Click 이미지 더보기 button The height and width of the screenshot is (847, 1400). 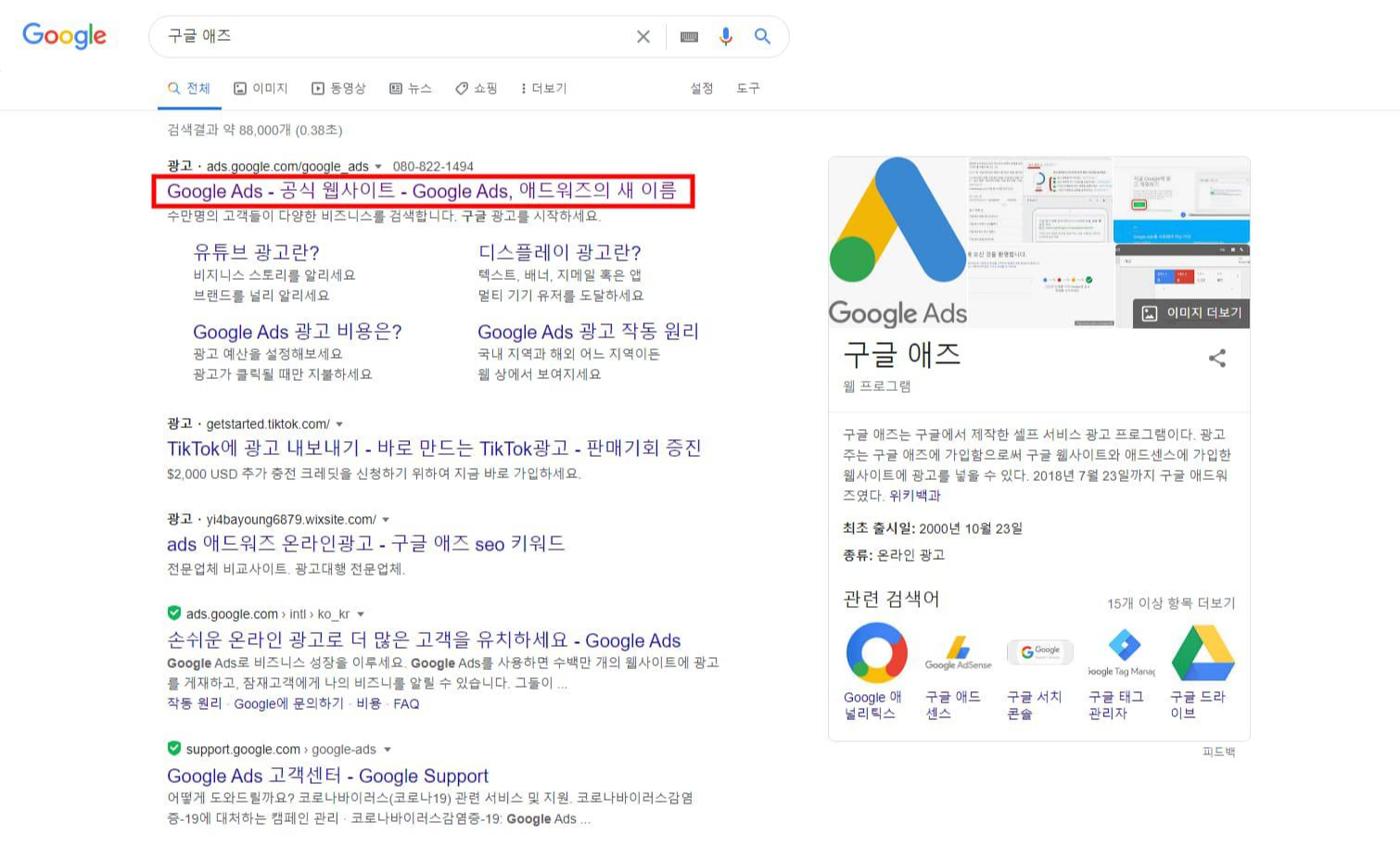(1191, 313)
